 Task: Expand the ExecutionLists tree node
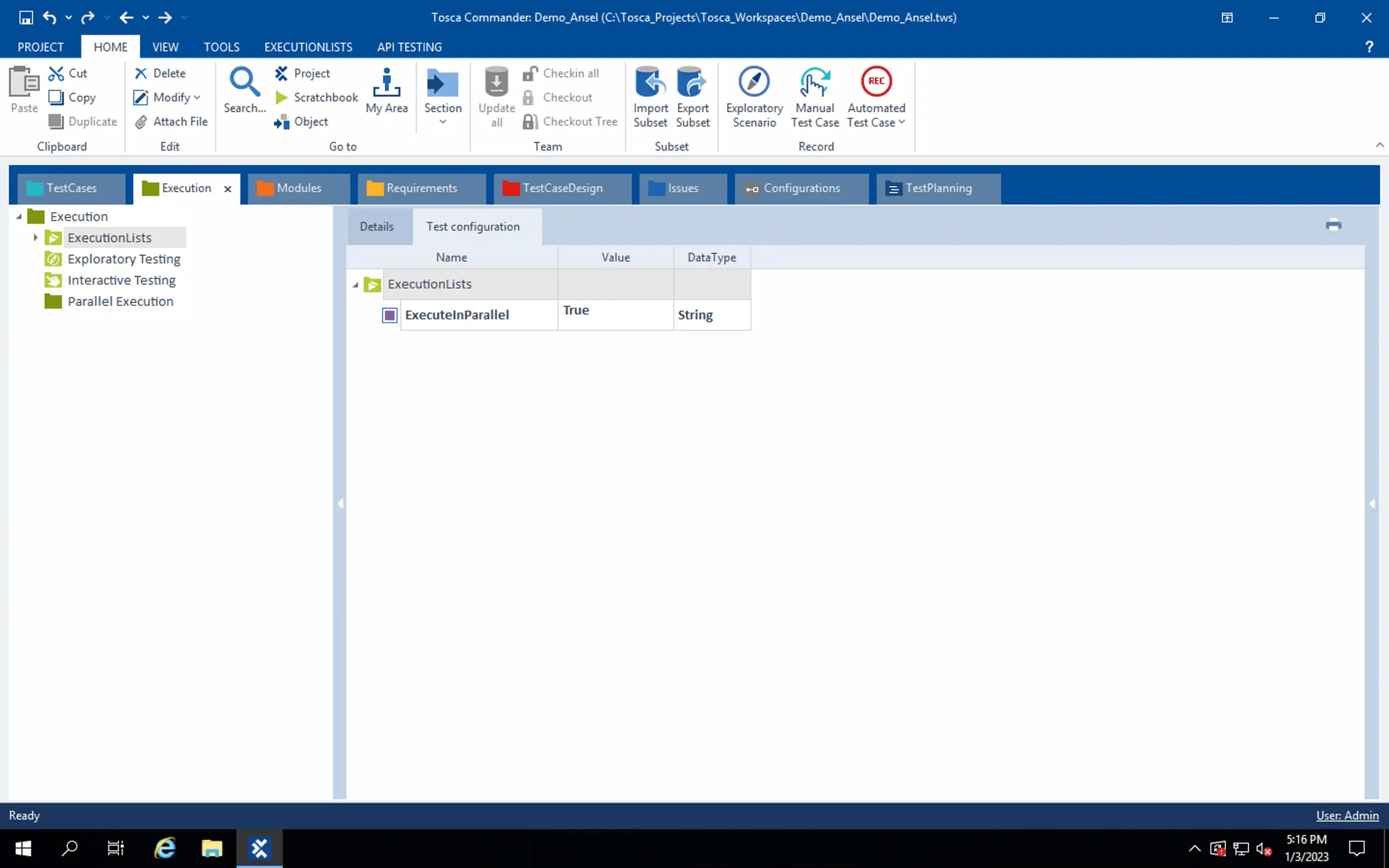(35, 237)
